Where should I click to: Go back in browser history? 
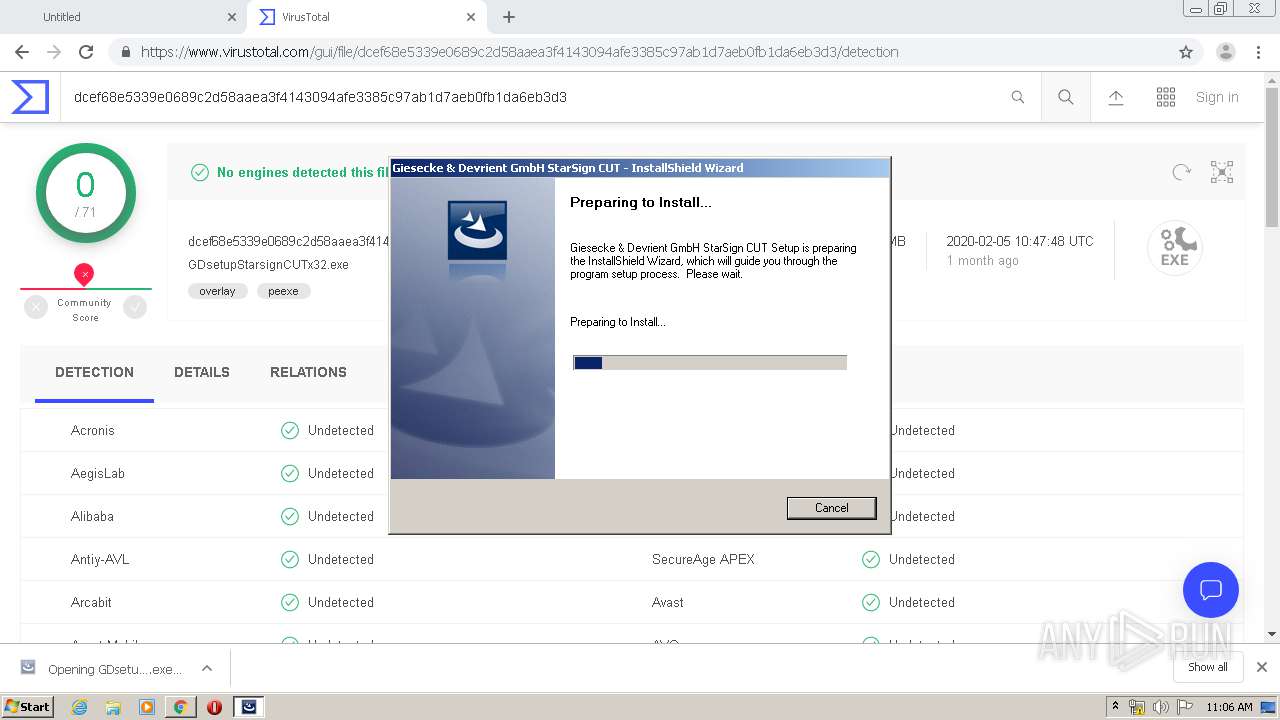click(x=22, y=52)
